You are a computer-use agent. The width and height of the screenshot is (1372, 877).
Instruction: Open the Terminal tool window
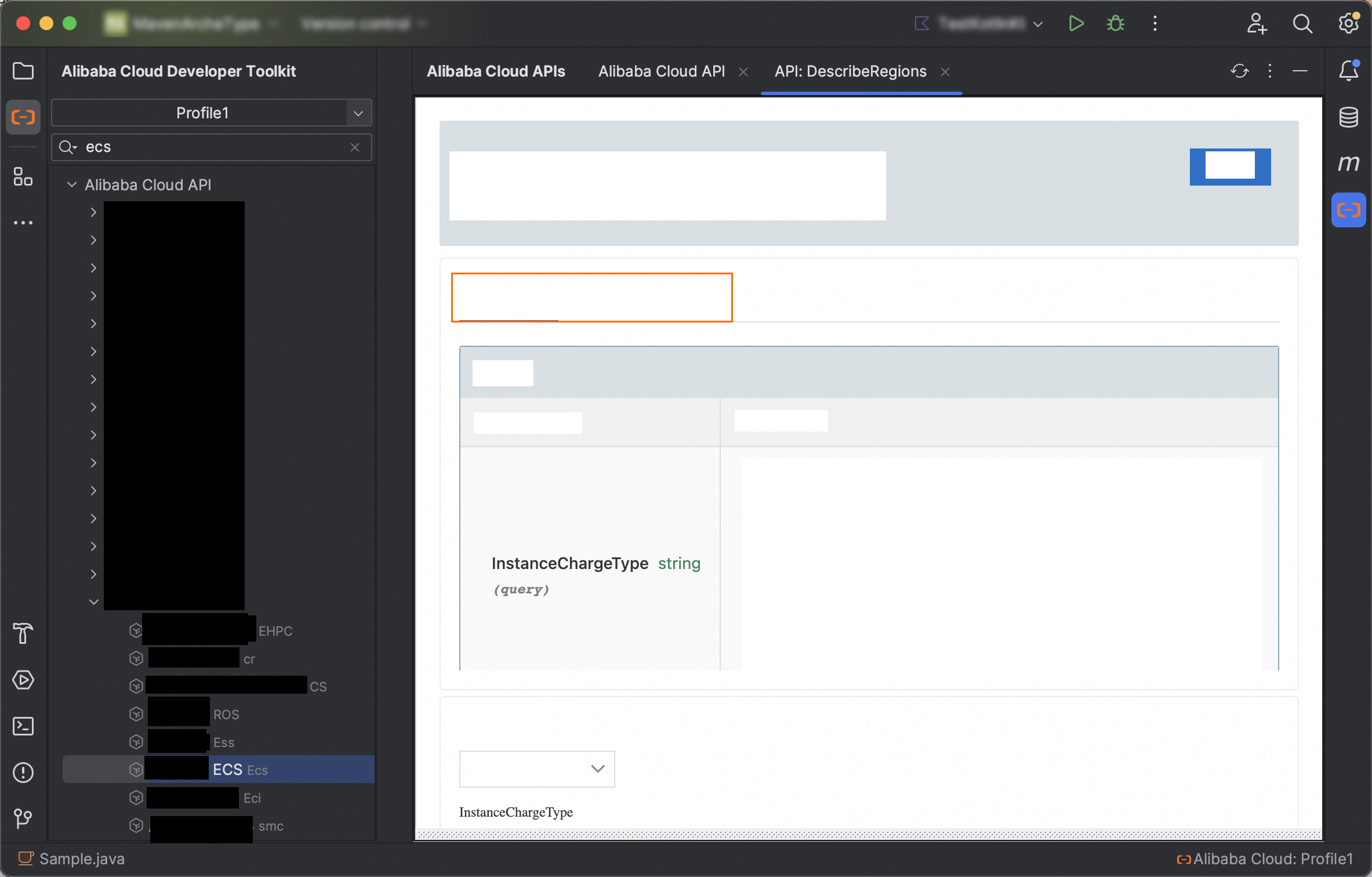(23, 726)
